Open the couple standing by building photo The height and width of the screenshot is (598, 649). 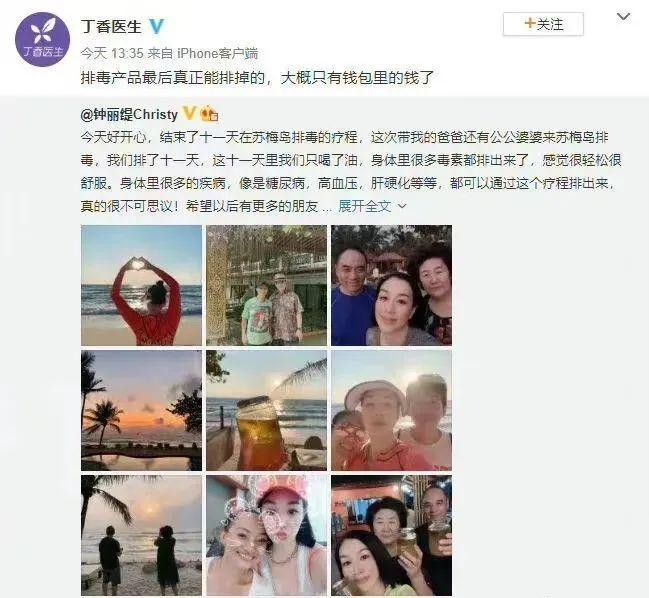[x=267, y=285]
